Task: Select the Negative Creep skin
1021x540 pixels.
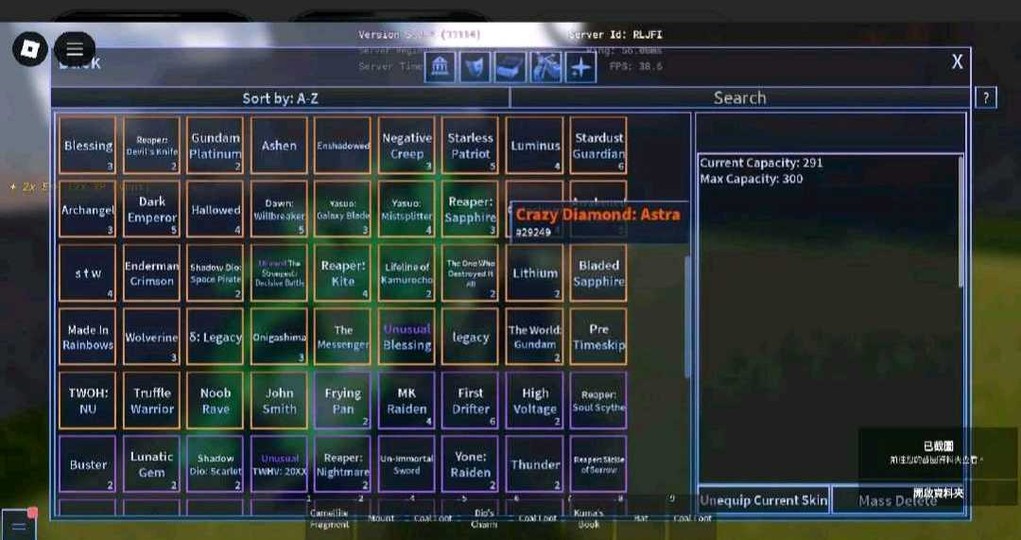Action: (x=406, y=145)
